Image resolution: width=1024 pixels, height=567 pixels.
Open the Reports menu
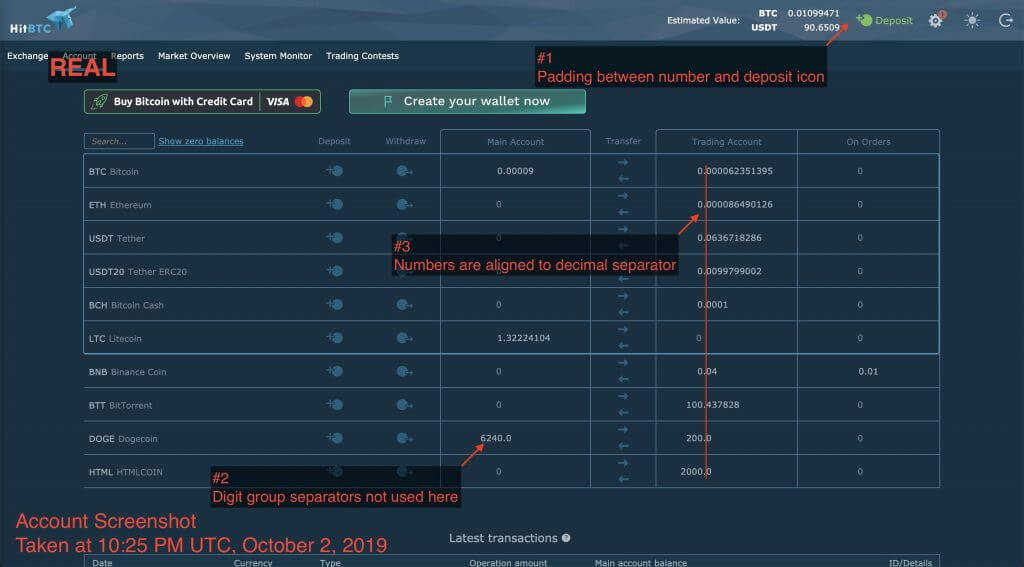tap(127, 56)
